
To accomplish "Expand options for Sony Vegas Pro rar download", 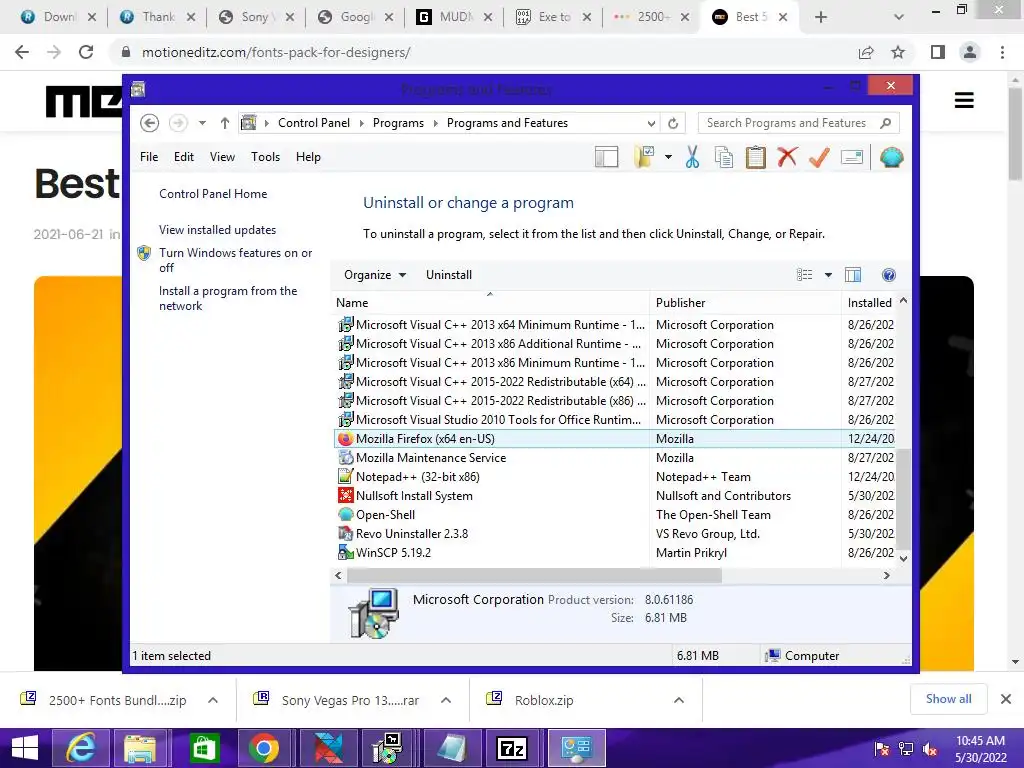I will (x=446, y=700).
